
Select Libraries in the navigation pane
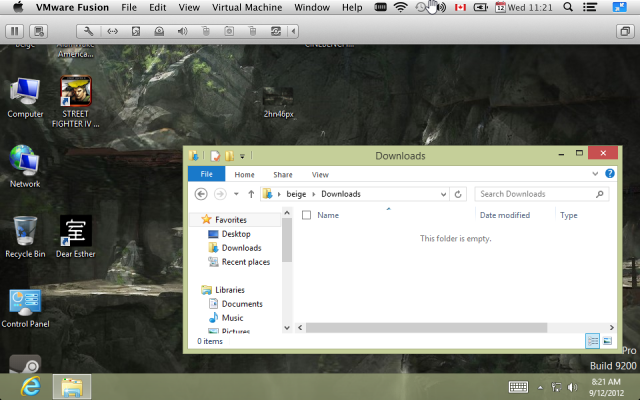(230, 290)
